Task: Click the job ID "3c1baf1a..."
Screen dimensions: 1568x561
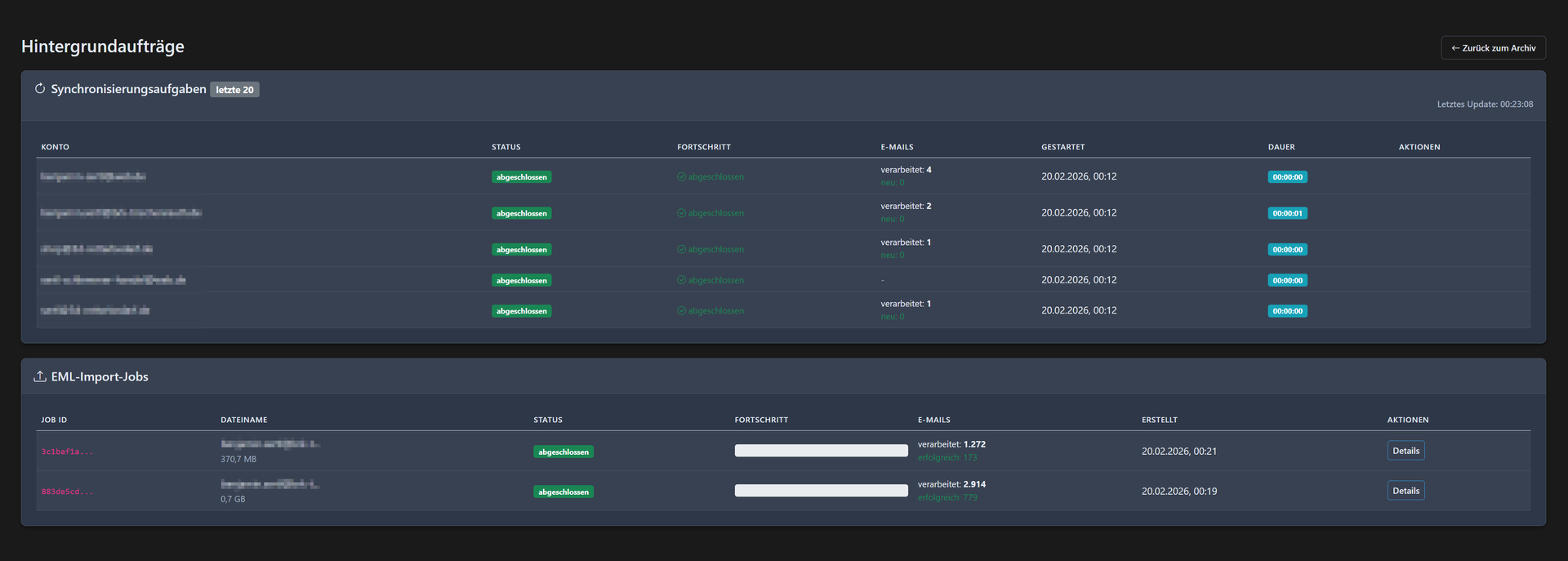Action: [67, 452]
